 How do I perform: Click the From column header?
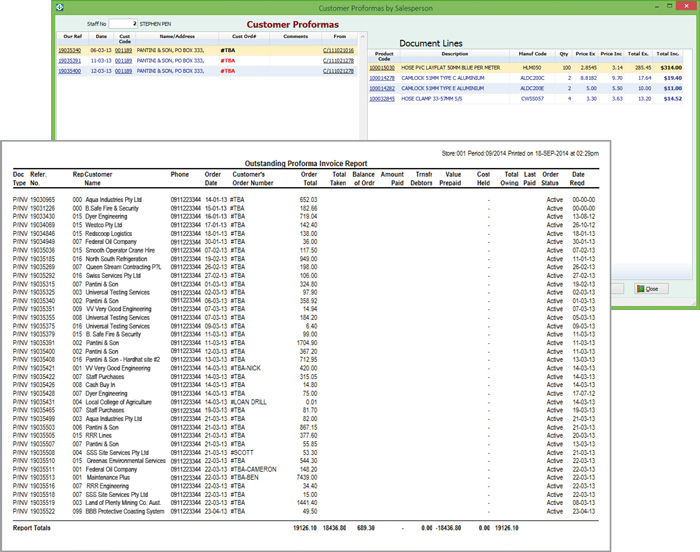(340, 37)
